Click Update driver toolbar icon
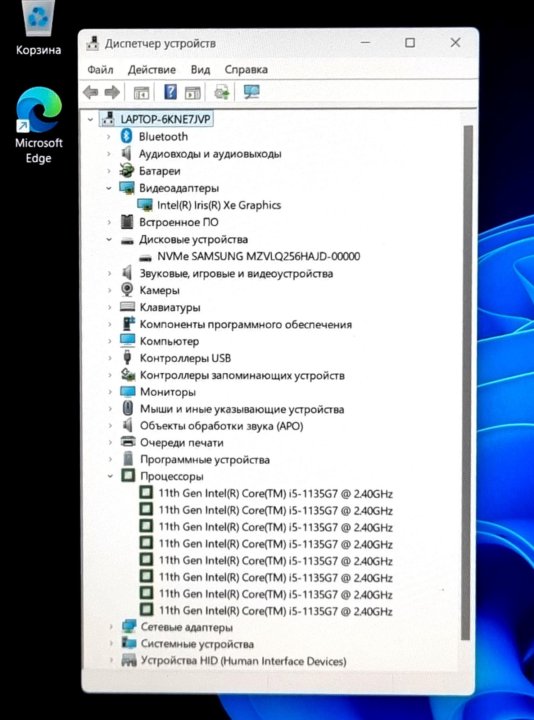 pyautogui.click(x=221, y=92)
